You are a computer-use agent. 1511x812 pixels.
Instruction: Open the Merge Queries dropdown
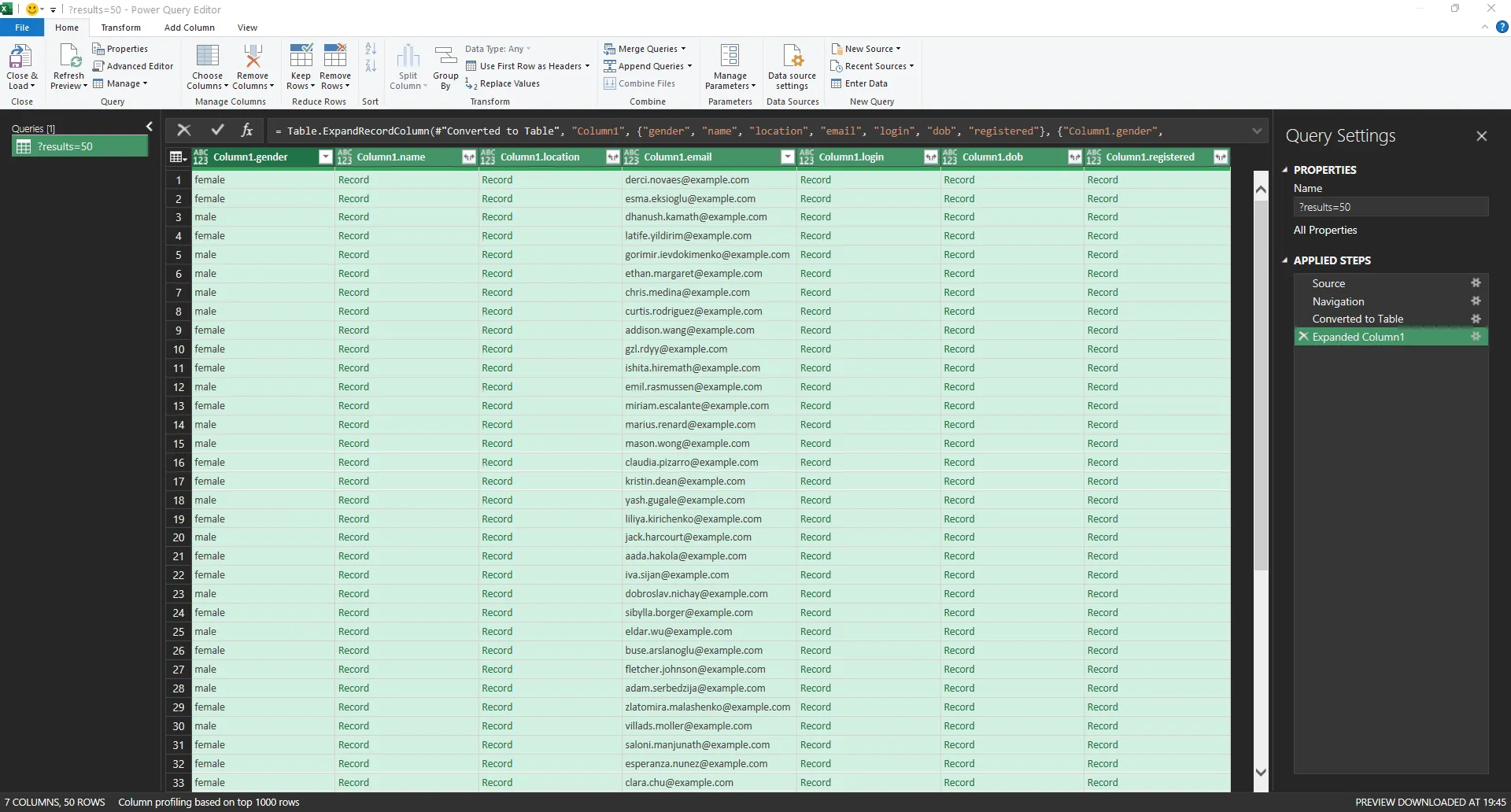point(645,49)
